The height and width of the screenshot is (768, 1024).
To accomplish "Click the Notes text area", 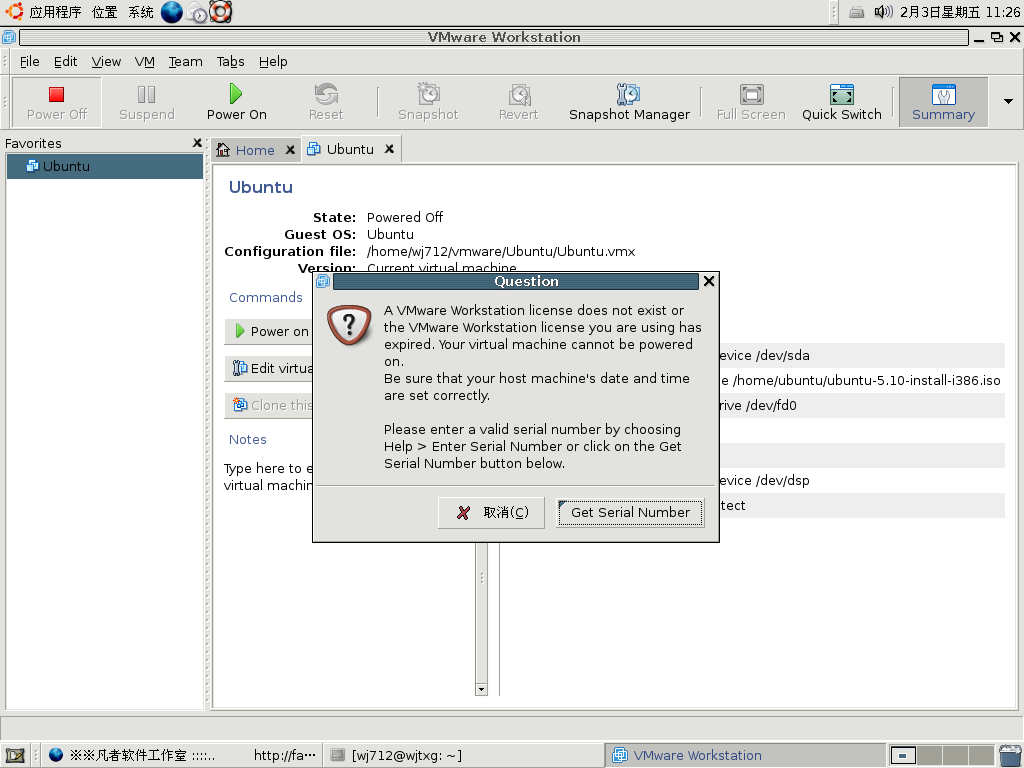I will tap(268, 477).
